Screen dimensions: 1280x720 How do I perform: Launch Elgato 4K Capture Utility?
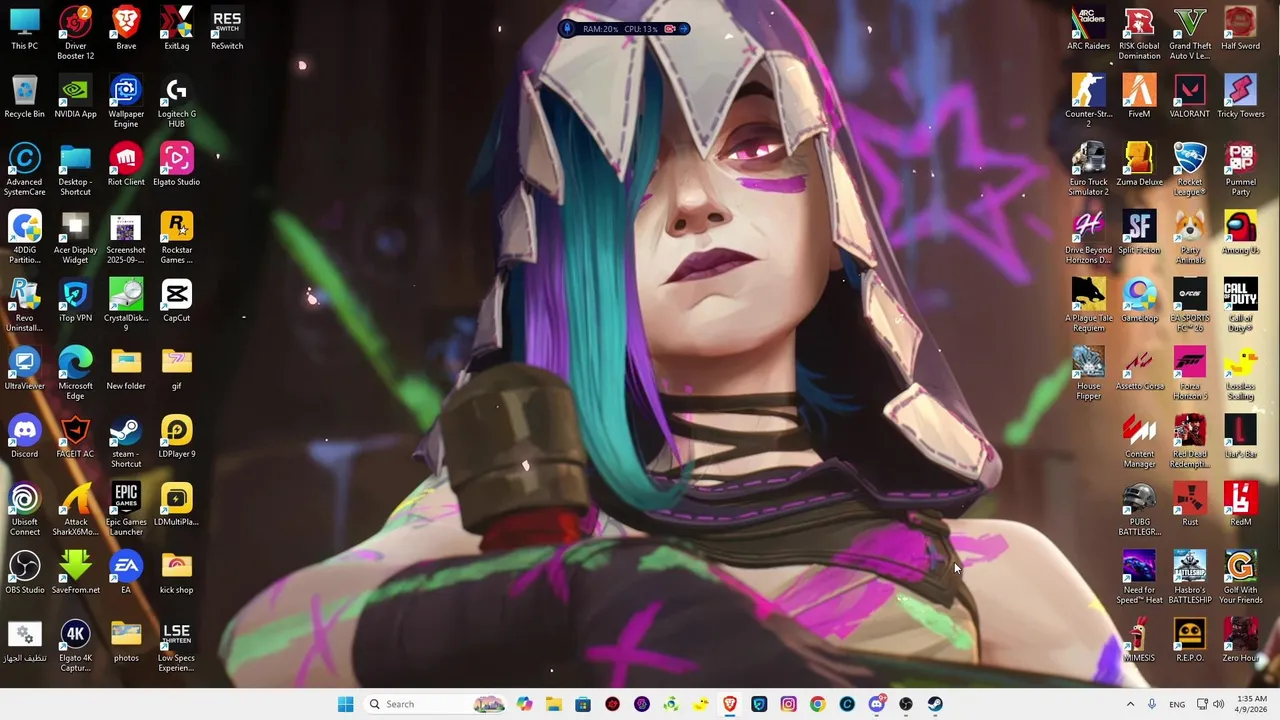[76, 646]
